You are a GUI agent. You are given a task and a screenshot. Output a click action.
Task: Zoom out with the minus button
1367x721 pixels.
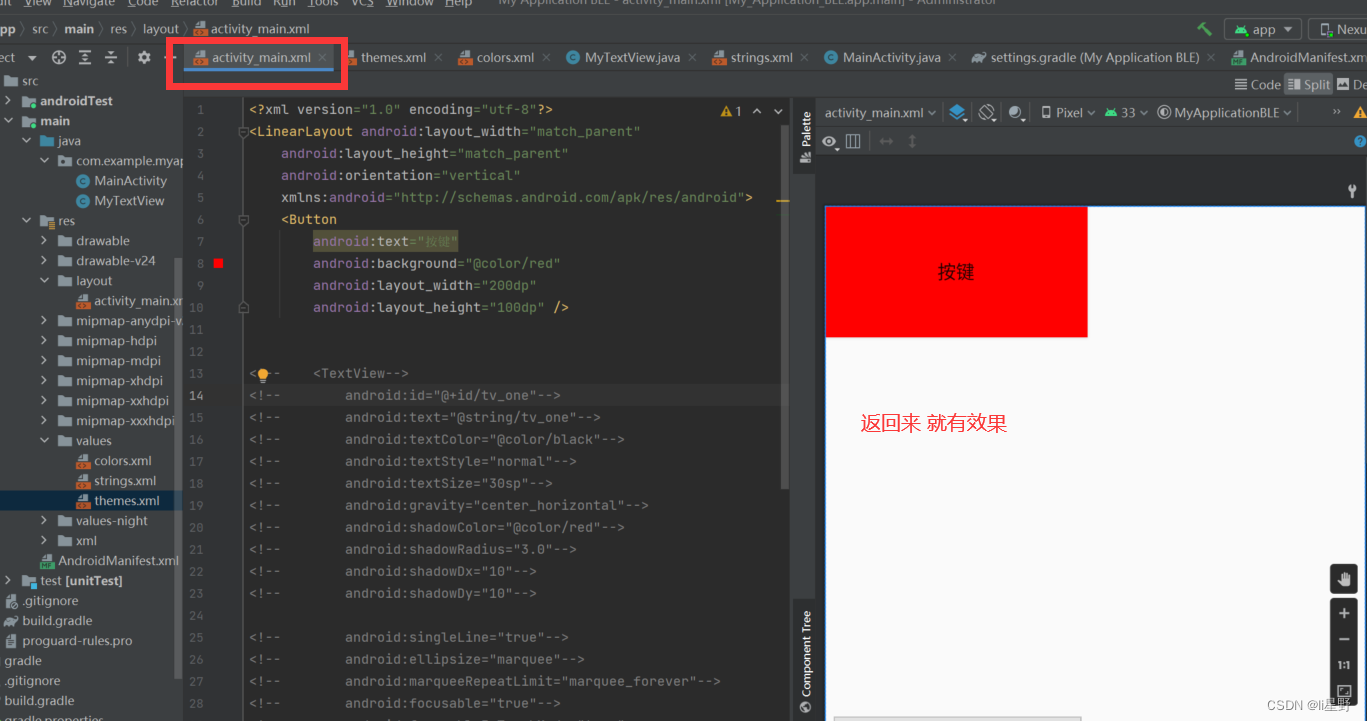[1344, 639]
